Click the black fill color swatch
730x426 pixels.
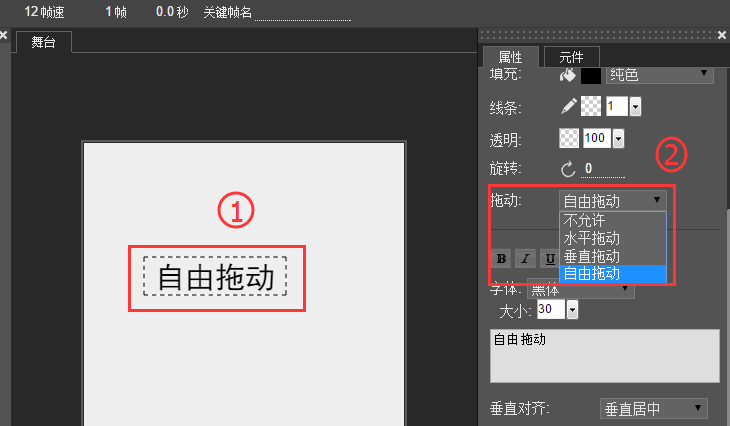click(x=591, y=75)
